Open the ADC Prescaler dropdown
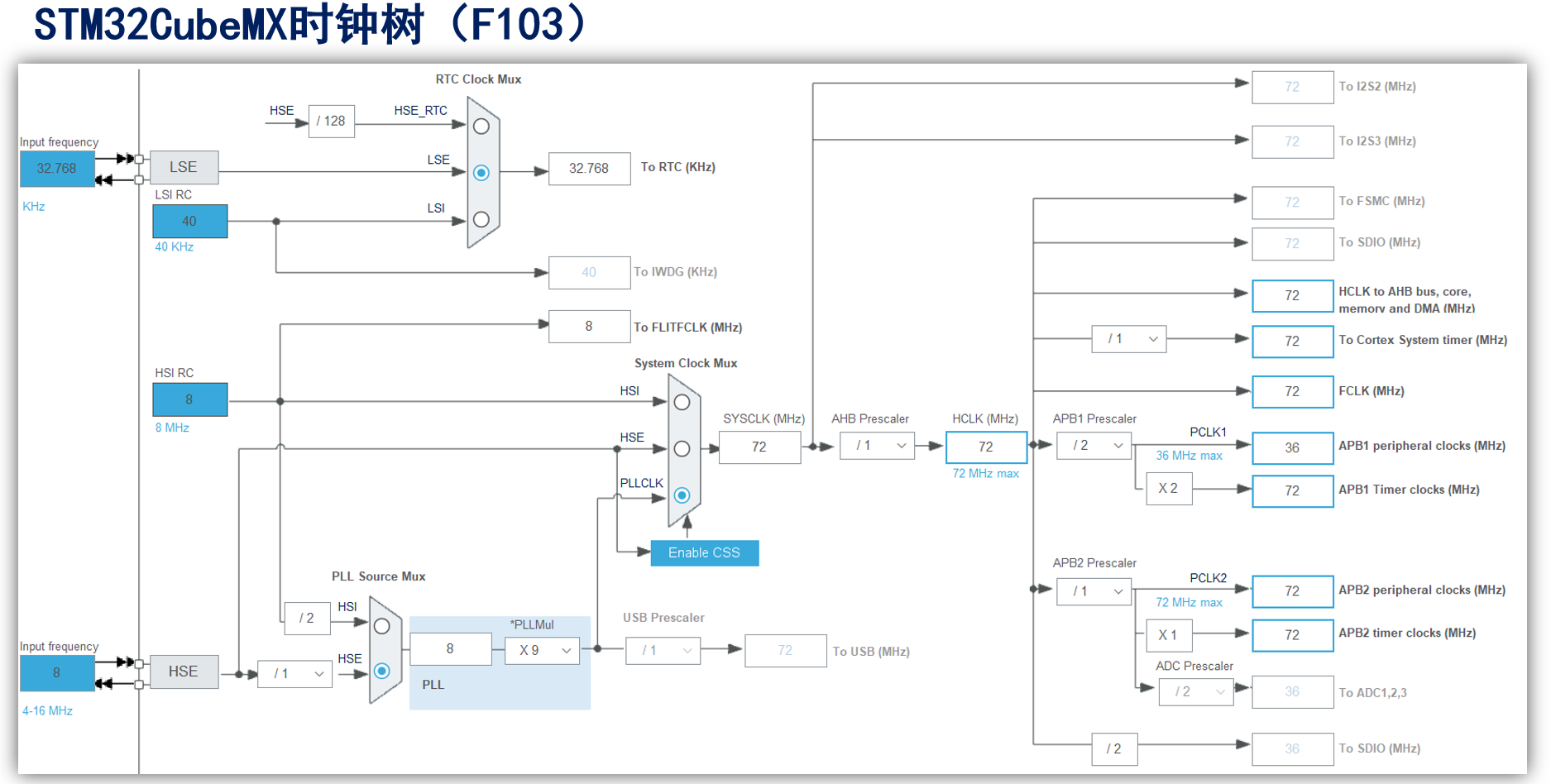 click(1196, 692)
